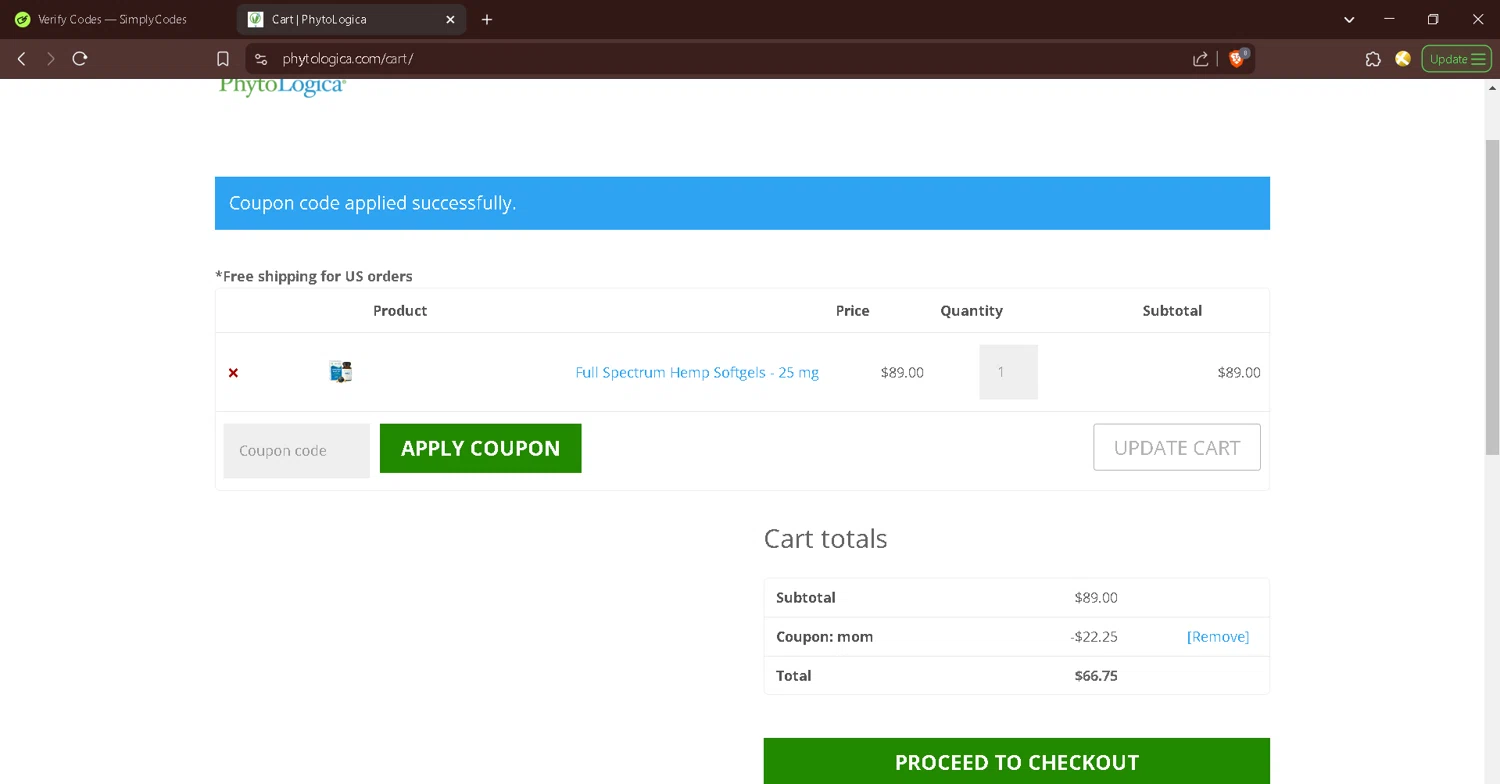Click the -$22.25 discount value
The image size is (1500, 784).
pyautogui.click(x=1094, y=637)
